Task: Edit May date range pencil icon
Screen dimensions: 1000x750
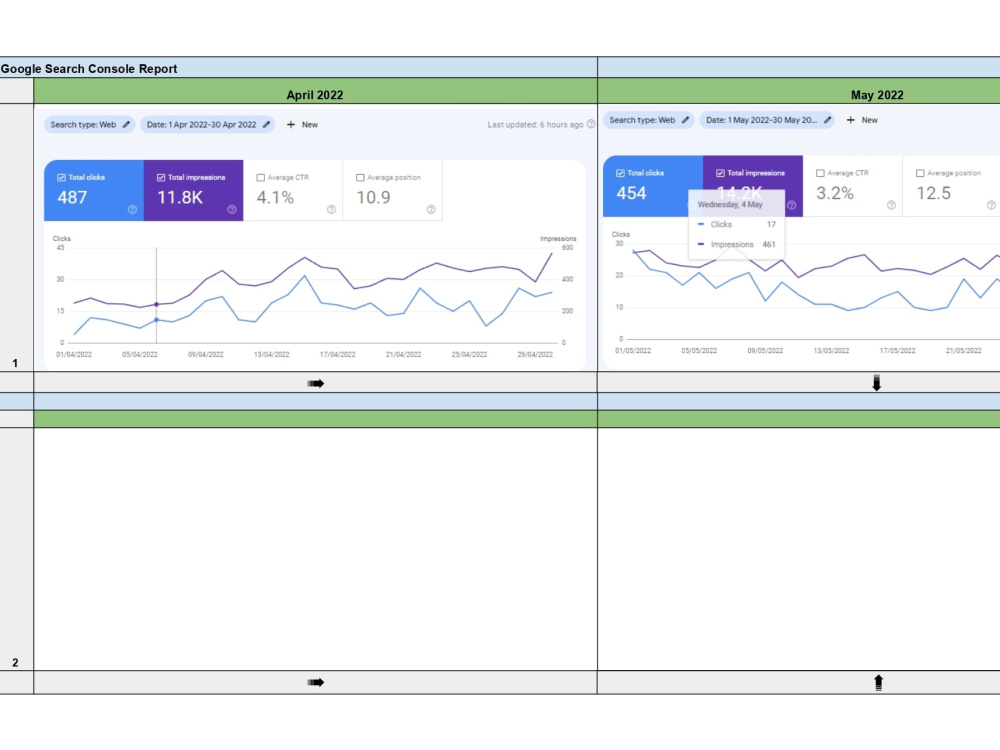Action: 827,120
